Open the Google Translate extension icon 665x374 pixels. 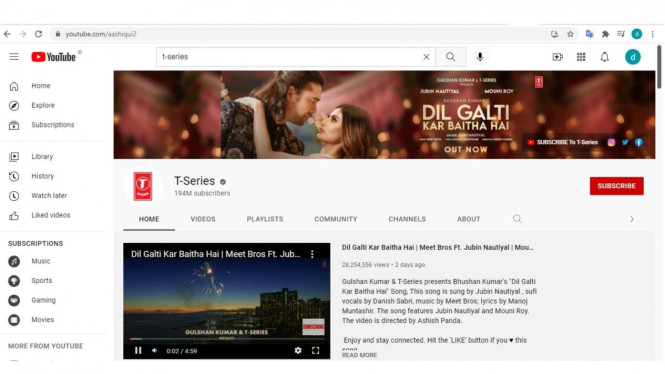[x=589, y=34]
